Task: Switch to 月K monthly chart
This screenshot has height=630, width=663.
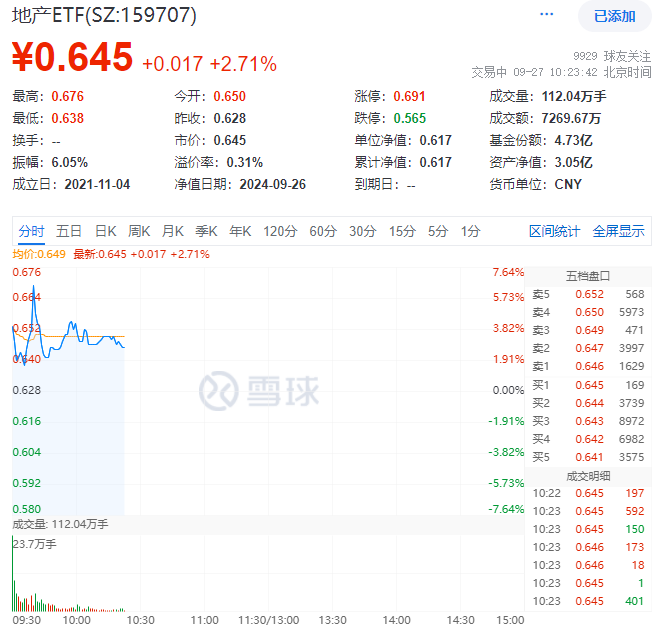Action: (173, 231)
